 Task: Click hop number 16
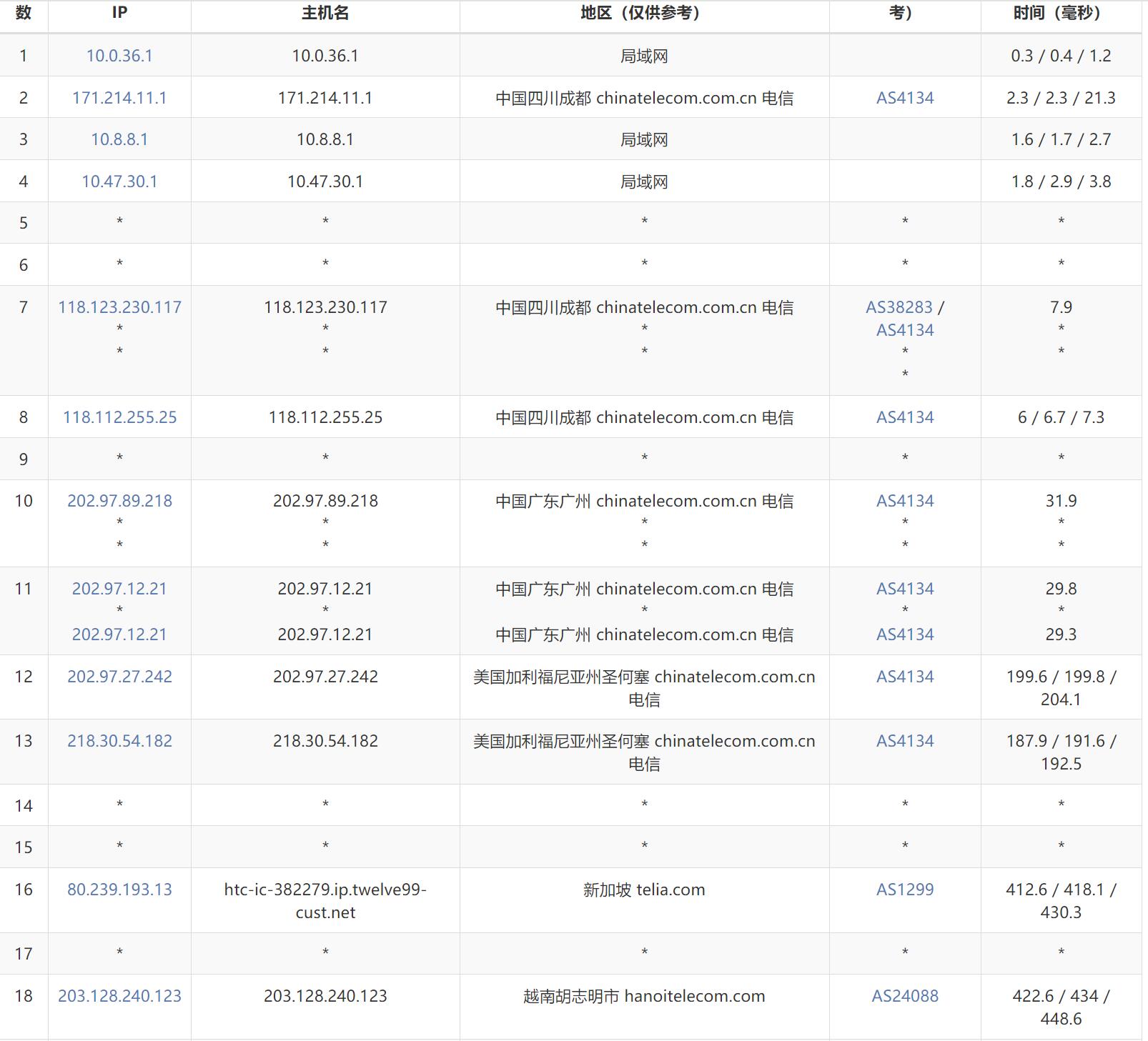pos(24,890)
